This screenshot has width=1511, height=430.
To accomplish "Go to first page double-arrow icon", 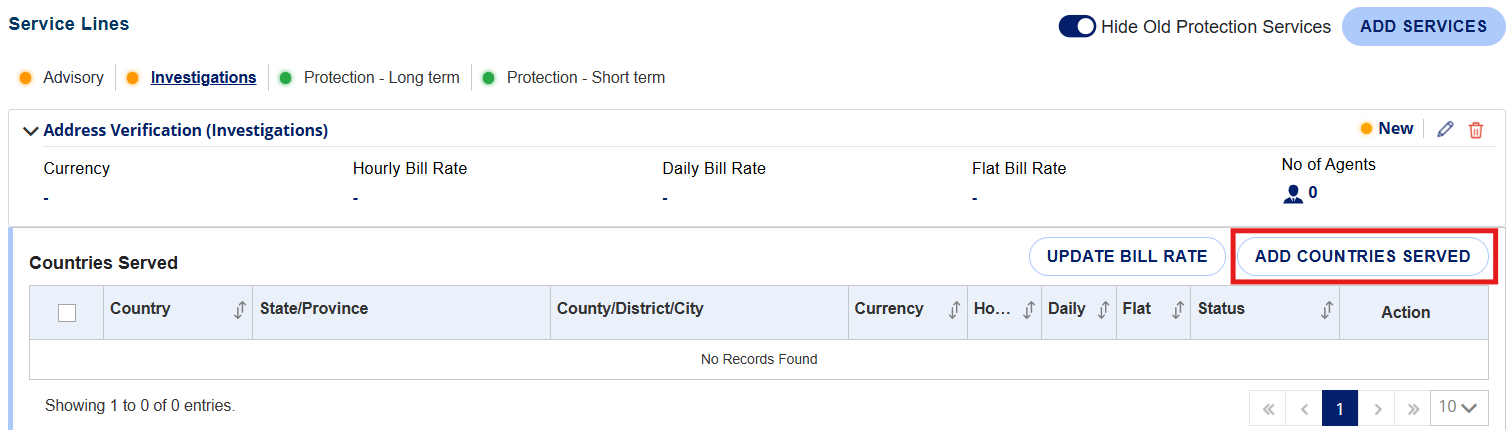I will pyautogui.click(x=1268, y=408).
